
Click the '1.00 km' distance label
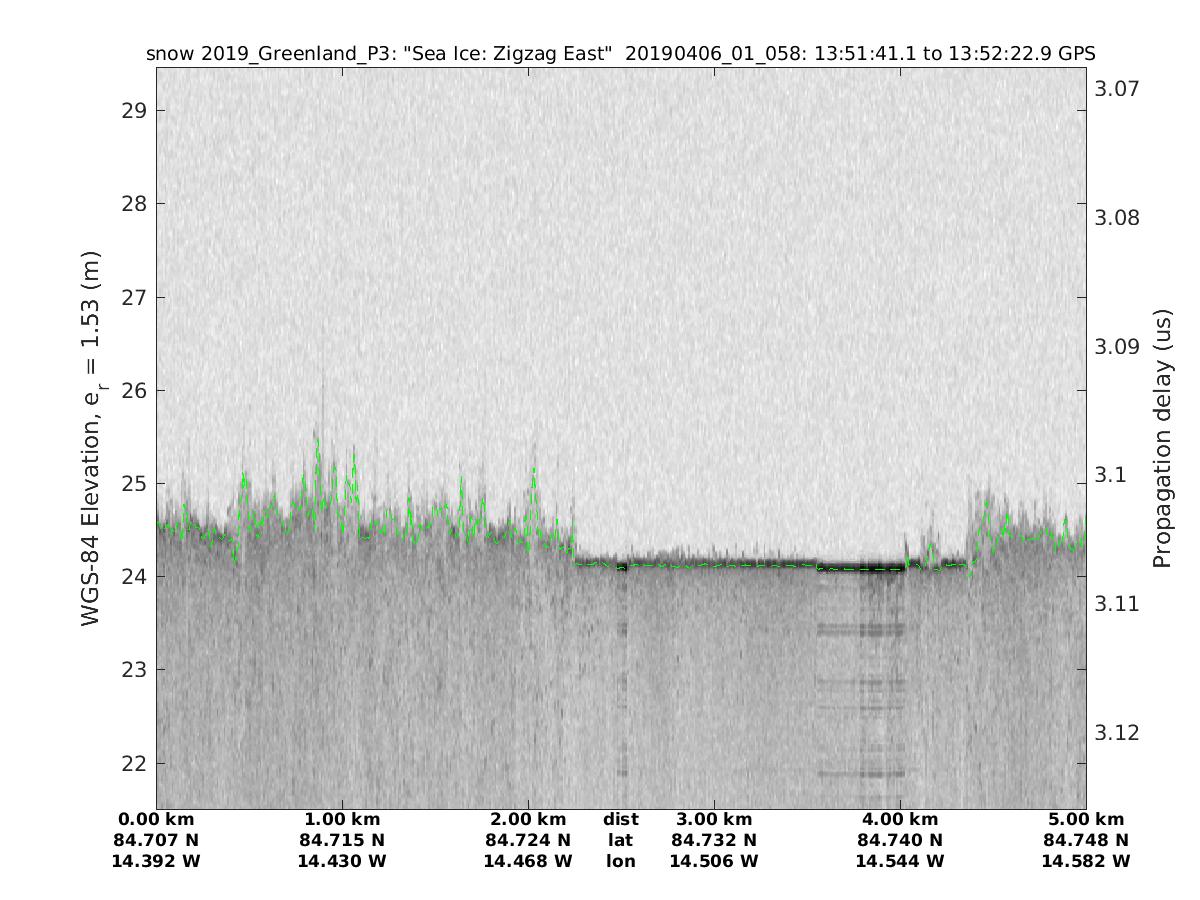342,820
